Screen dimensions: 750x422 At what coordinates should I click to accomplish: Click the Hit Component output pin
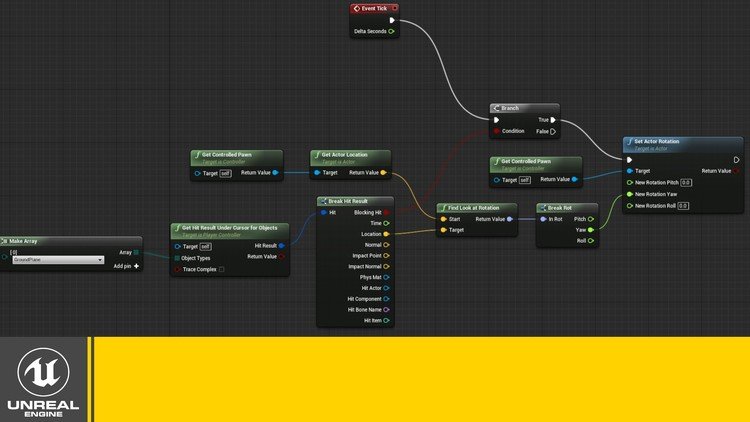click(386, 299)
